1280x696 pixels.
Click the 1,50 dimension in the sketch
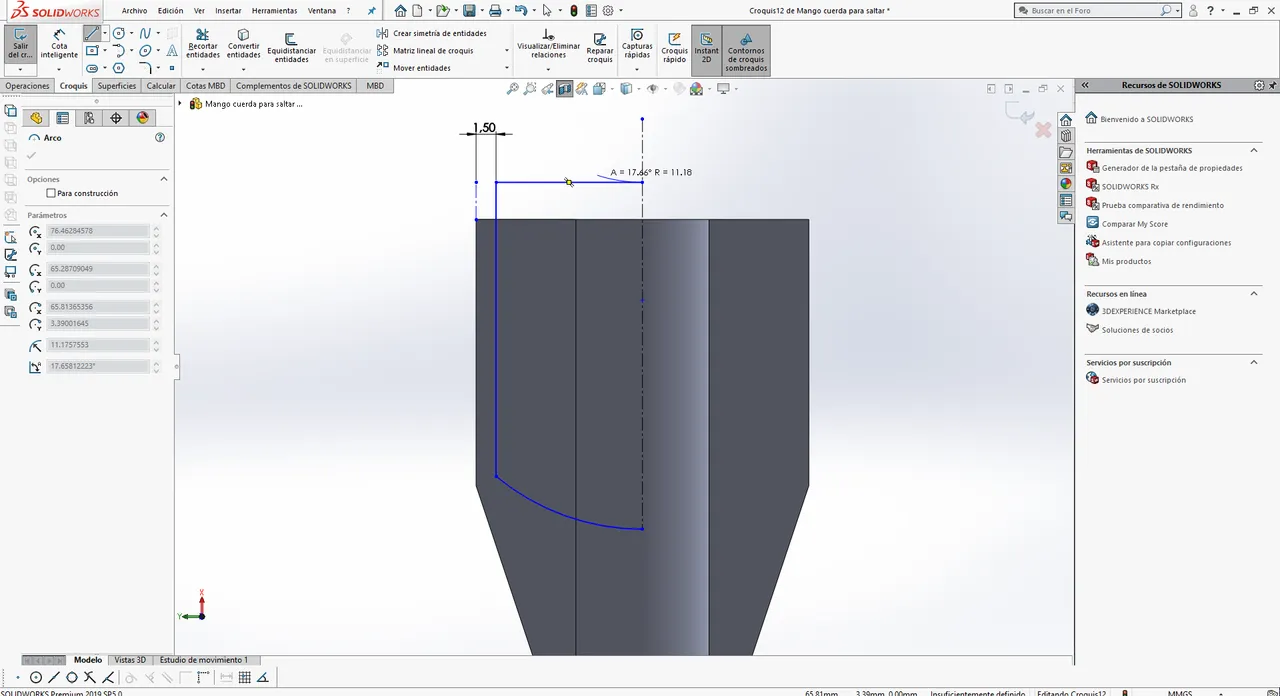[484, 127]
